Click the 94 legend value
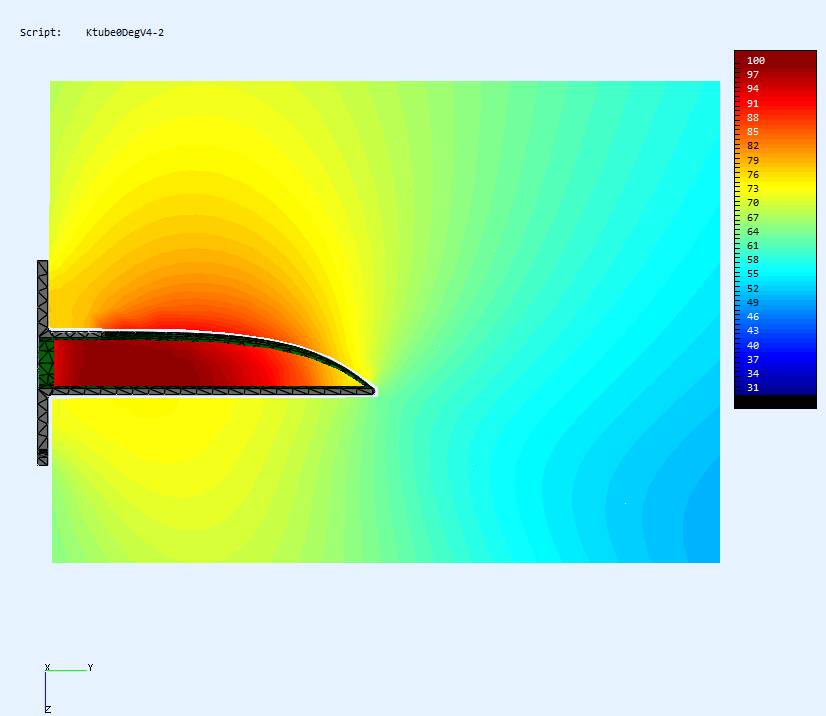826x716 pixels. pyautogui.click(x=753, y=89)
